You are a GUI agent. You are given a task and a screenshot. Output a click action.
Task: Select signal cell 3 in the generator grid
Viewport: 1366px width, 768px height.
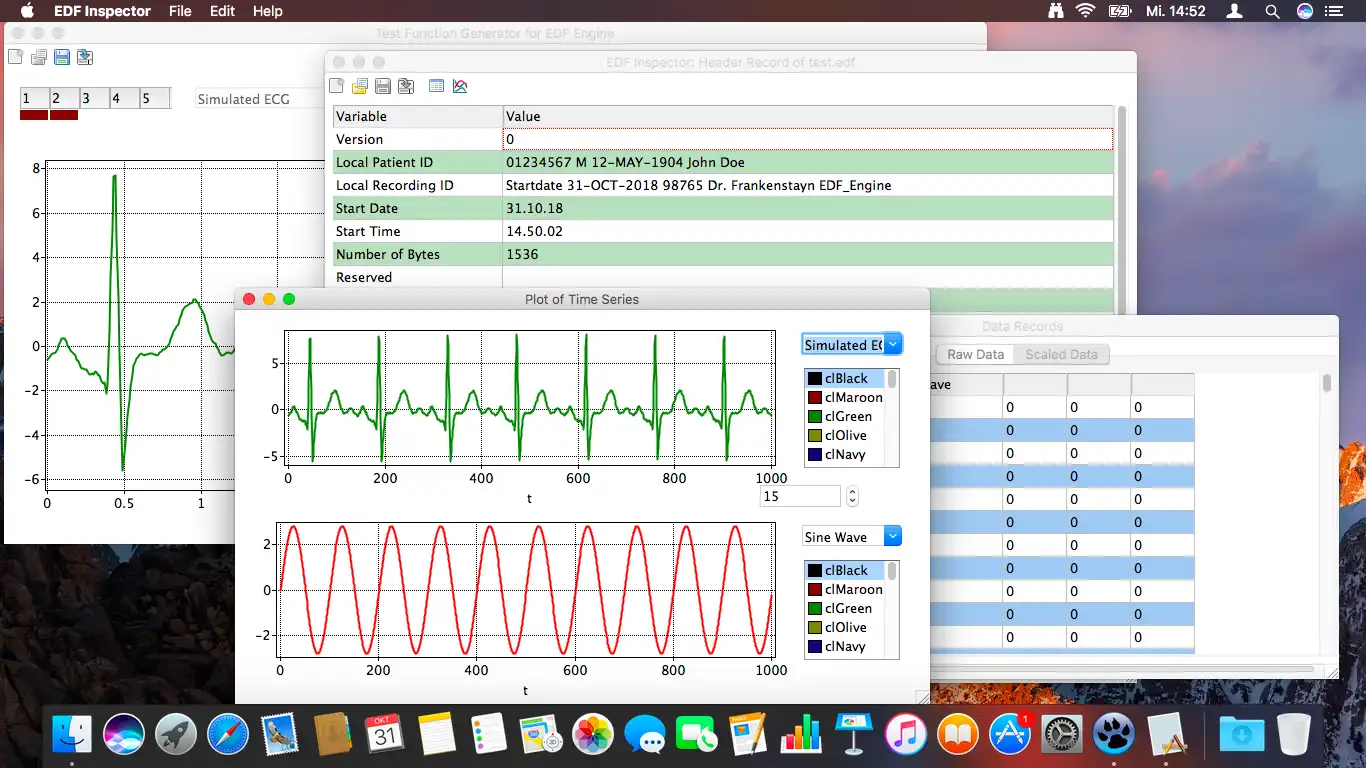(94, 98)
